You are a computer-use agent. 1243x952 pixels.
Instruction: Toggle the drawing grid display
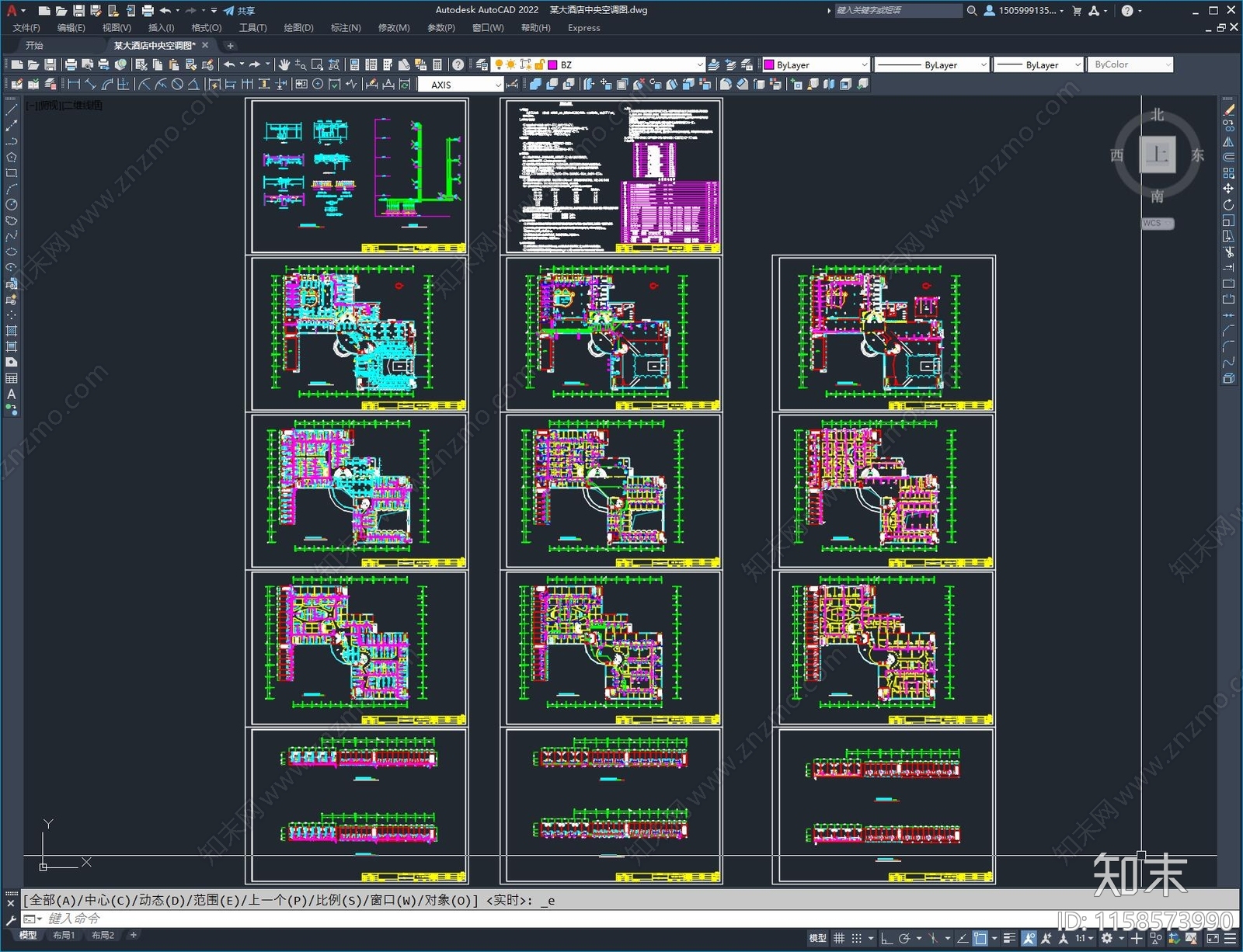(x=839, y=938)
